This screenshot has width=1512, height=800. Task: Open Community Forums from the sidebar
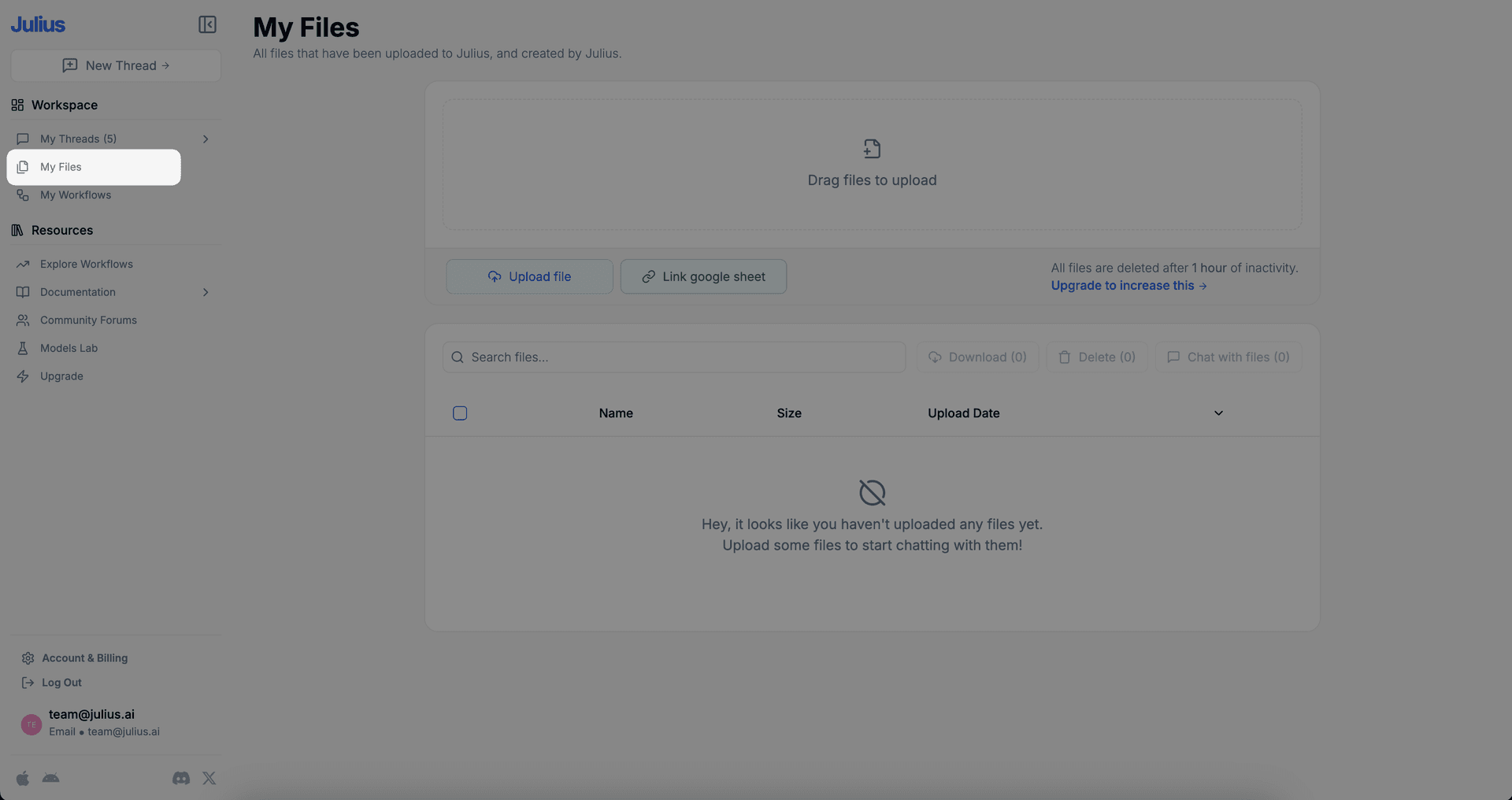point(87,320)
